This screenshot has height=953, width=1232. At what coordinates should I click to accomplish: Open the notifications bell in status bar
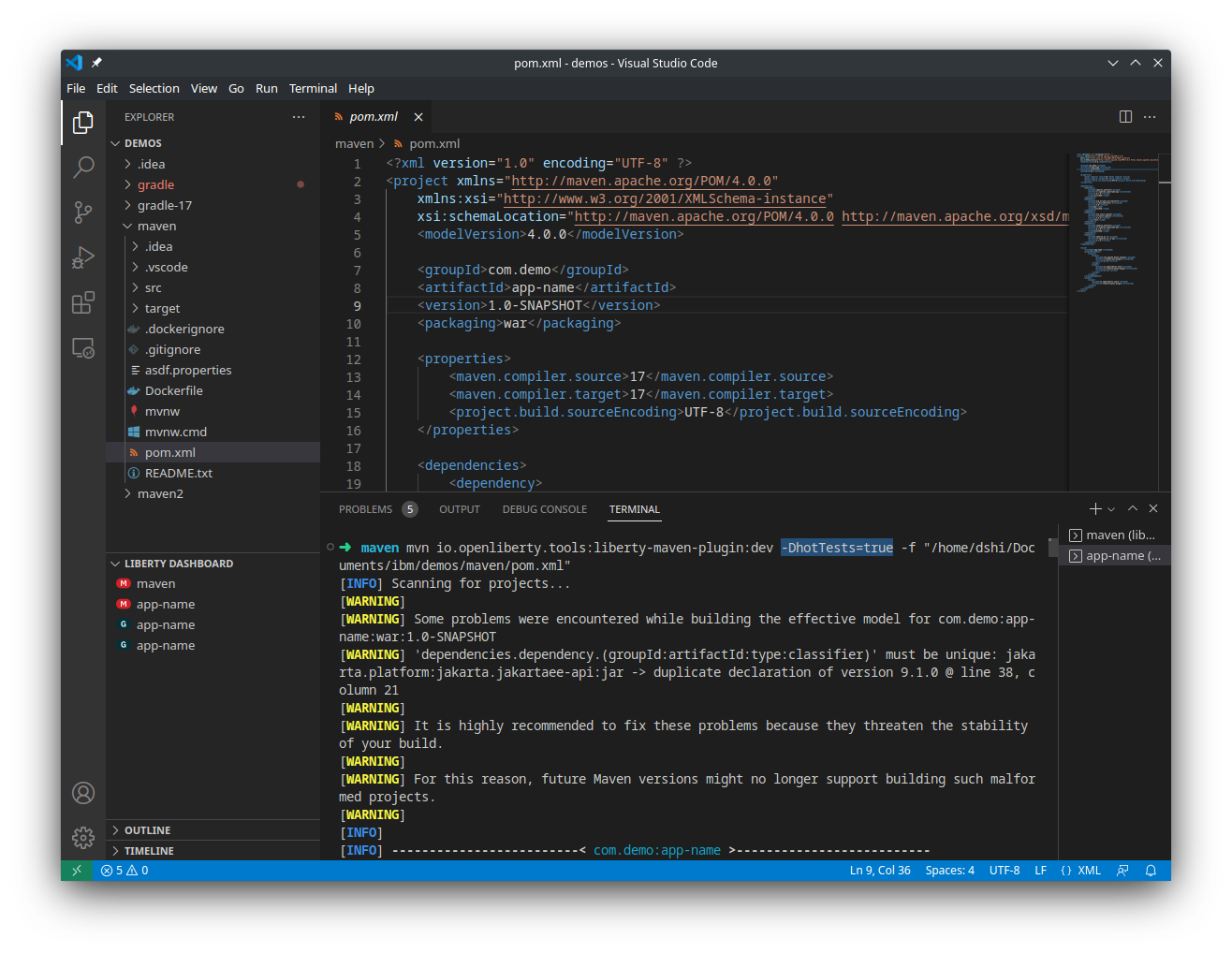point(1151,871)
